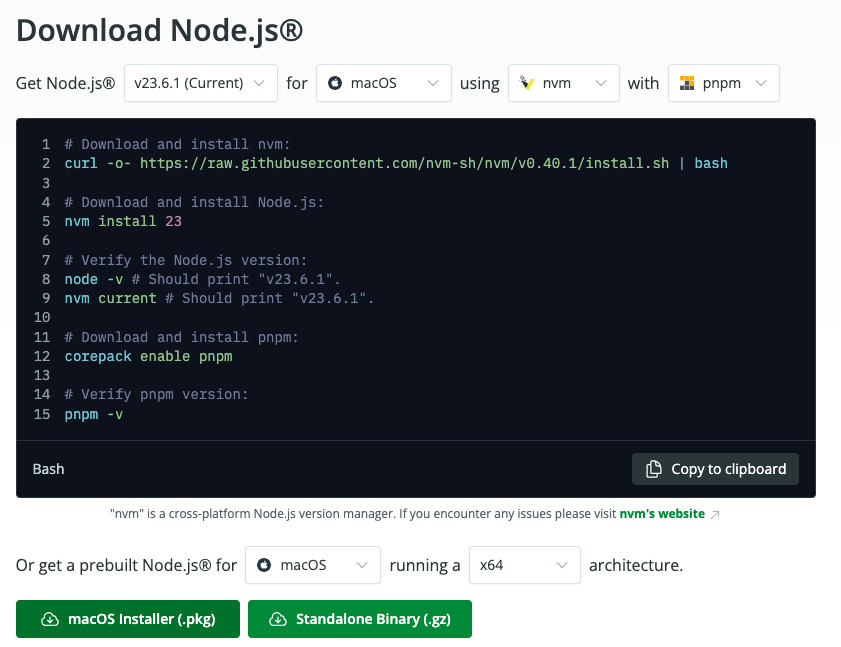
Task: Expand the pnpm package manager dropdown chevron
Action: [x=761, y=83]
